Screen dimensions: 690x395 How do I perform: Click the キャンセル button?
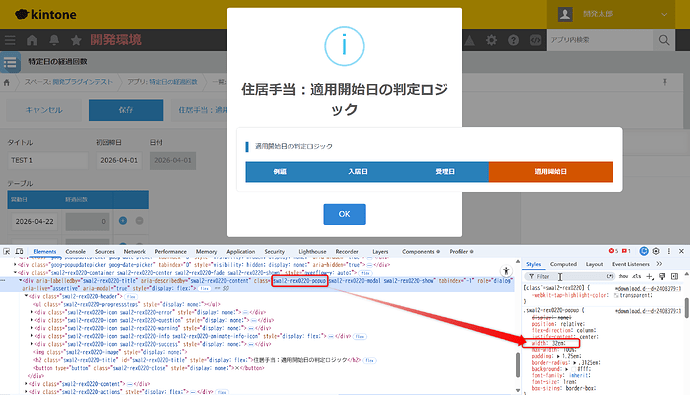[44, 110]
